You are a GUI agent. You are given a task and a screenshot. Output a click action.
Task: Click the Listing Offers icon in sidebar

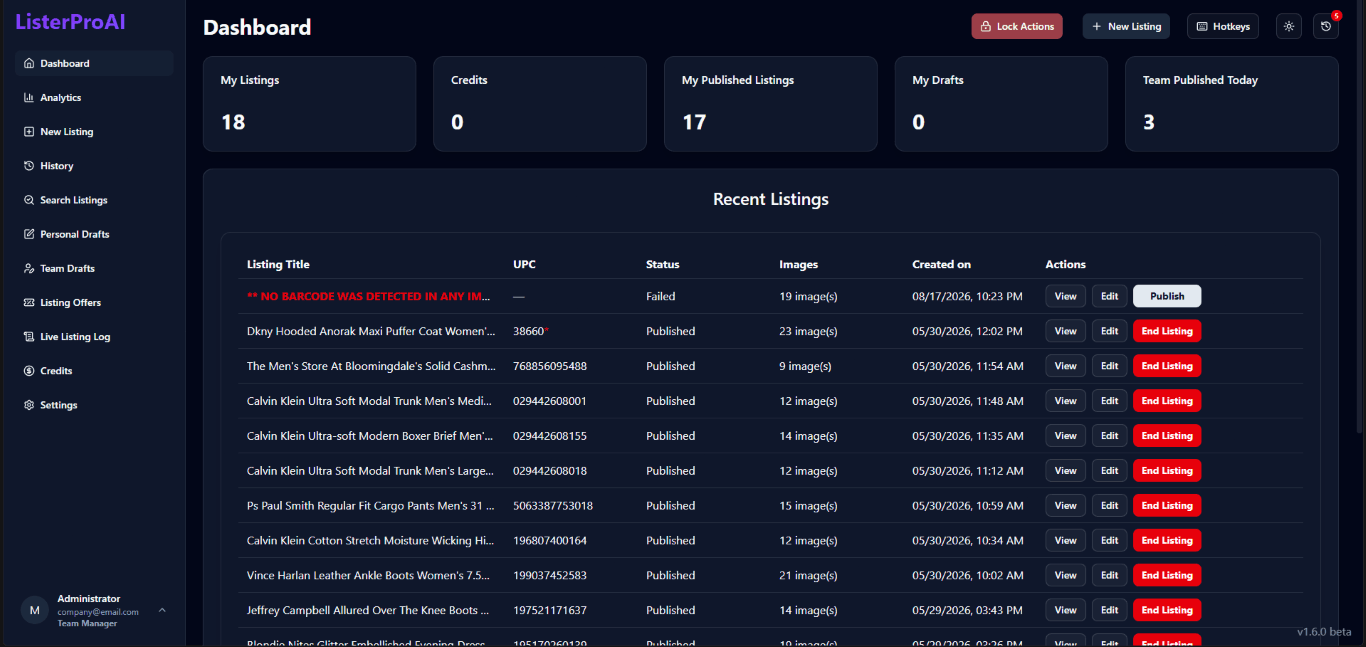click(29, 303)
